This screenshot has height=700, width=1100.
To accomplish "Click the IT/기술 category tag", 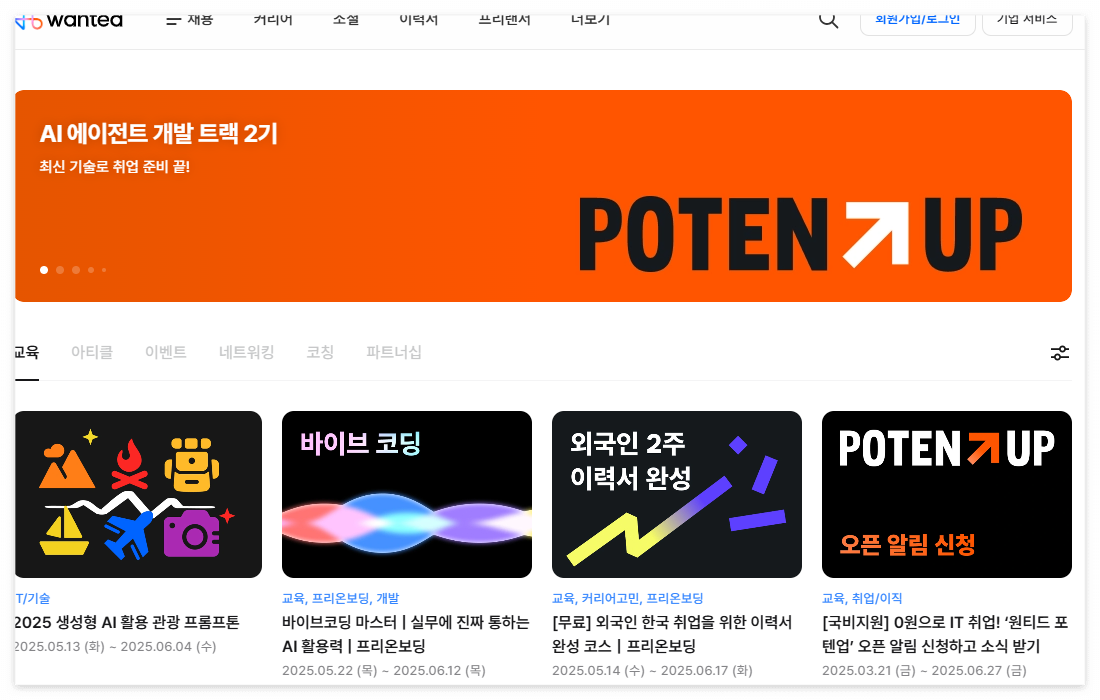I will point(32,598).
